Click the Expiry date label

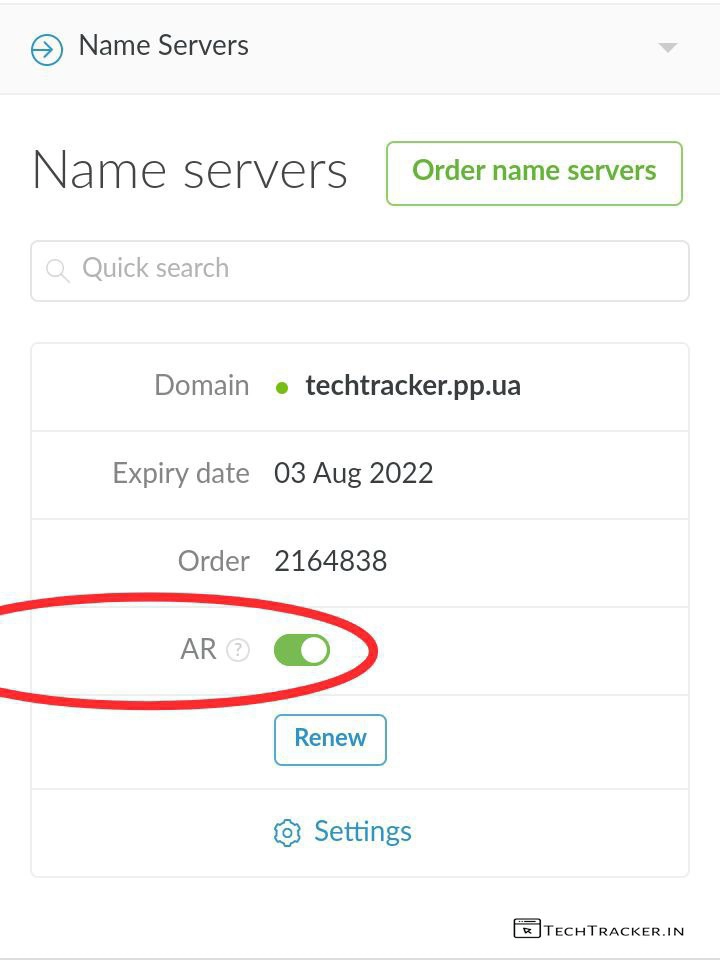[x=181, y=473]
